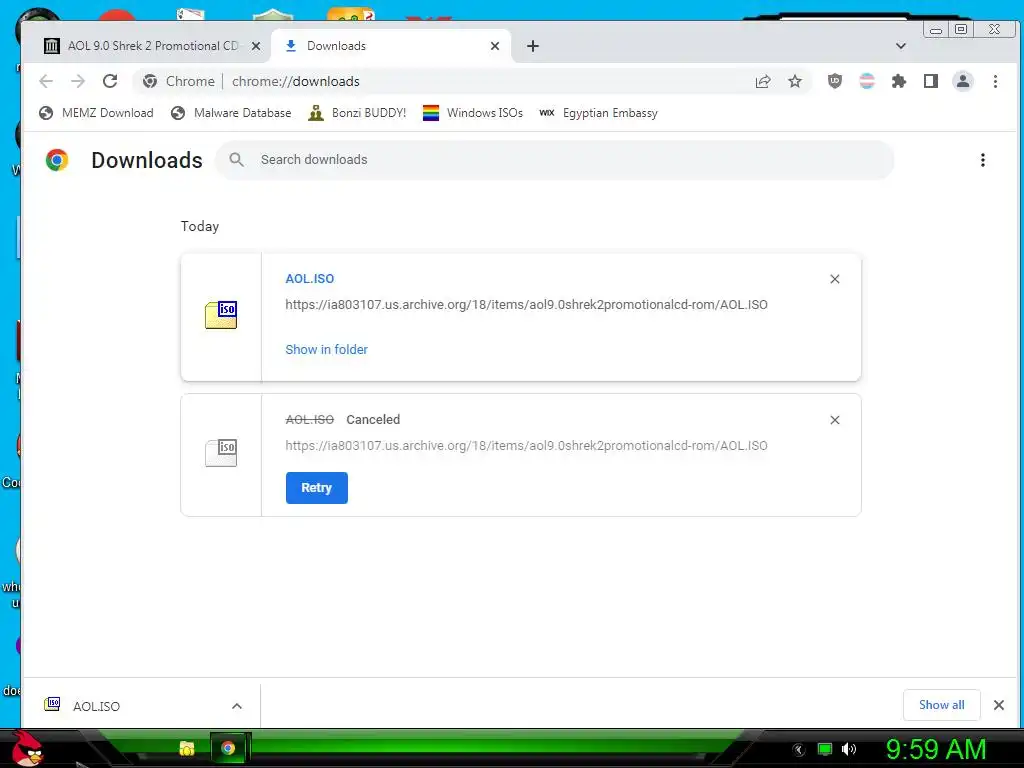Bookmark this tab with the star icon
Screen dimensions: 1024x768
[795, 81]
